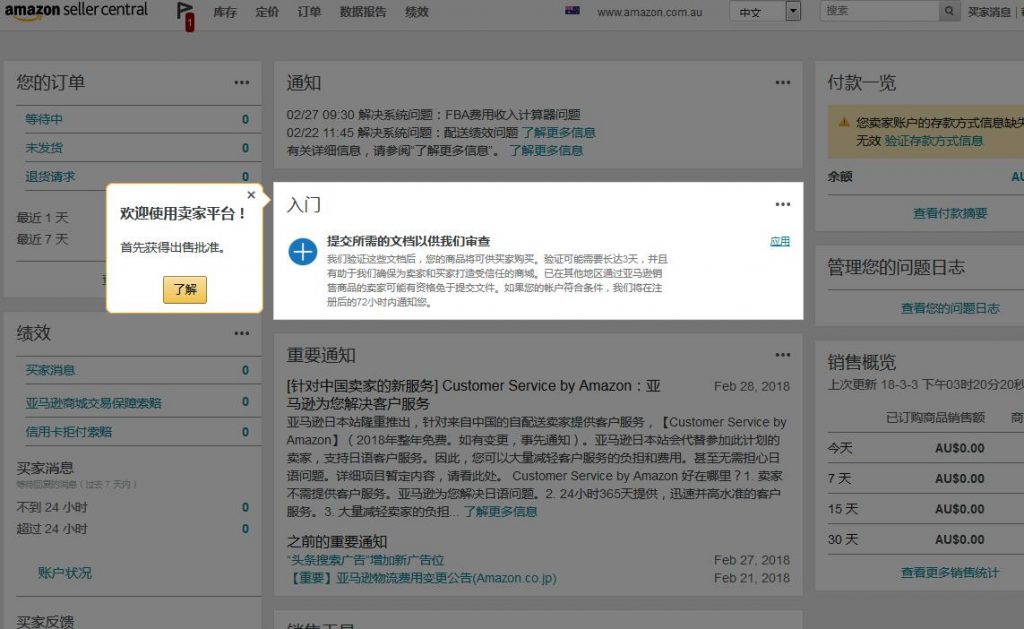Open the three-dot menu in 您的订单 panel
Viewport: 1024px width, 629px height.
242,83
